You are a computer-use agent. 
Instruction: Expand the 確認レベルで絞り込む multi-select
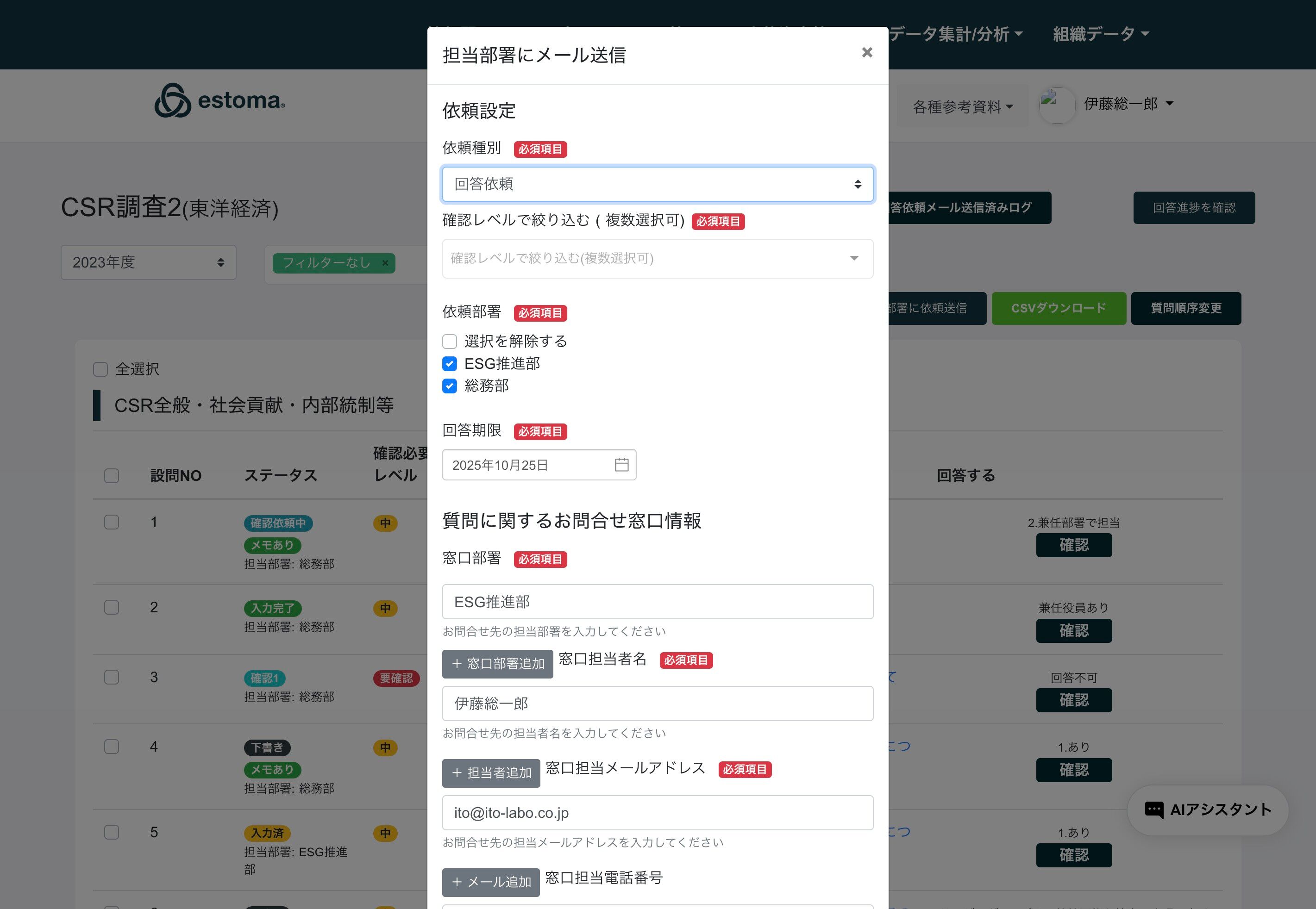pyautogui.click(x=658, y=259)
